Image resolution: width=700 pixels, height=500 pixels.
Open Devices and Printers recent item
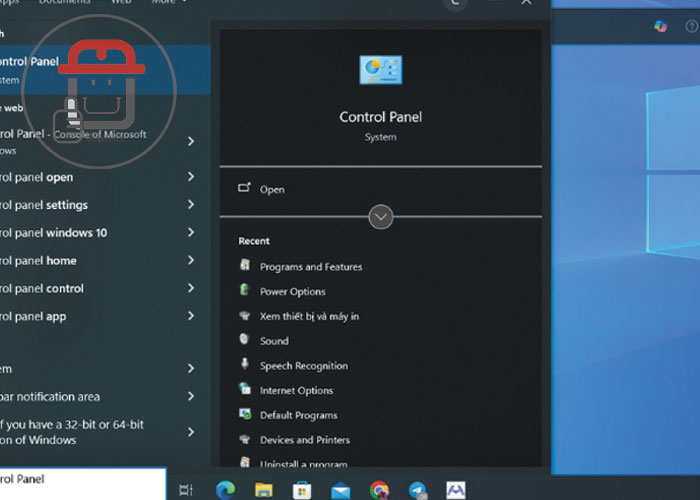coord(305,440)
